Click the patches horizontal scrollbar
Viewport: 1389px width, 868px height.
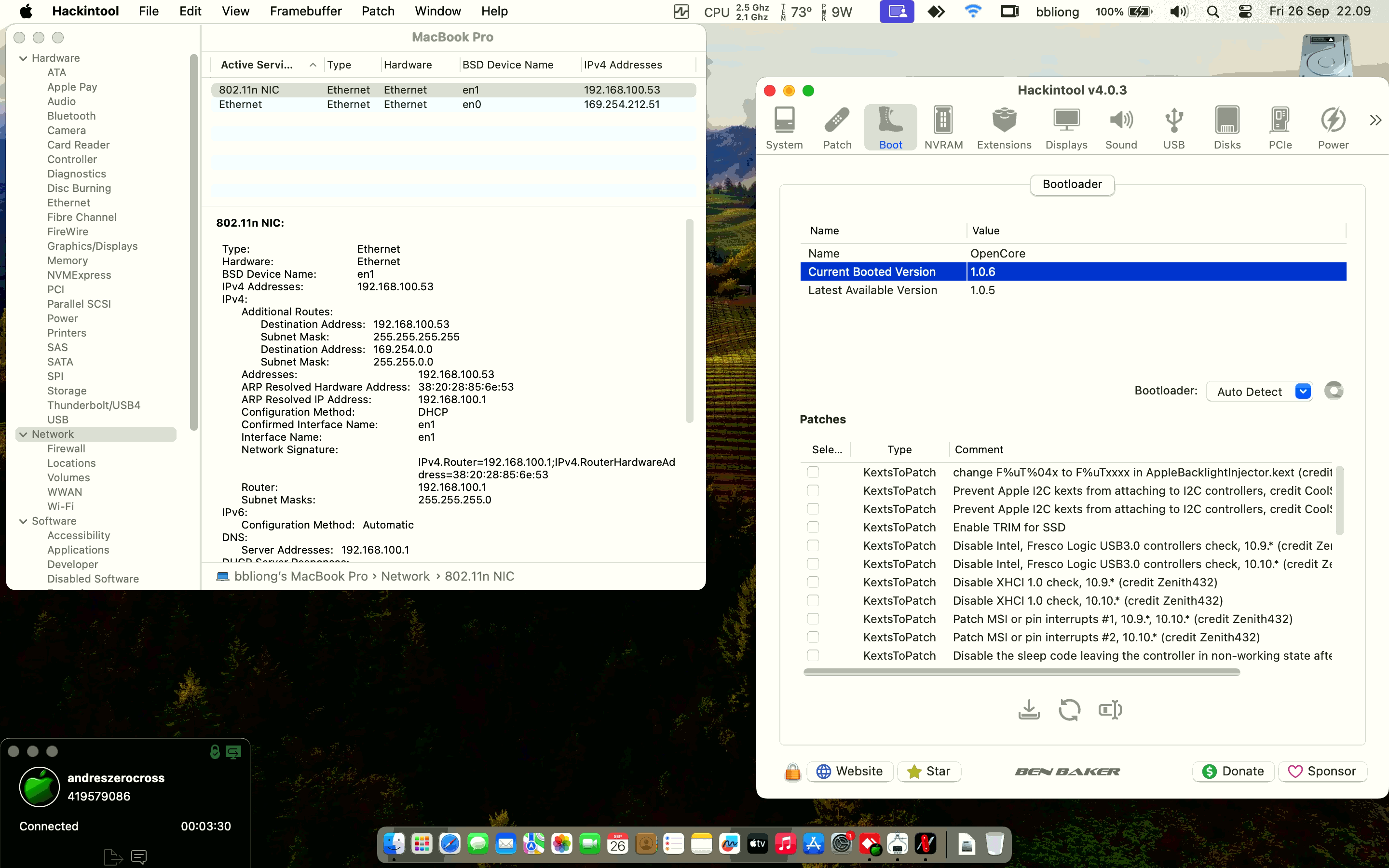pos(1021,672)
